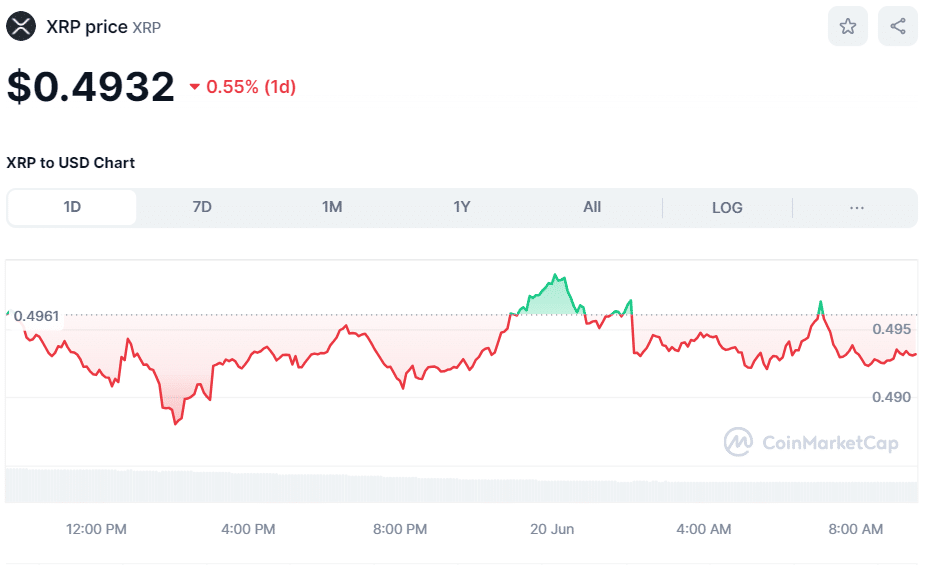
Task: Open the three-dot more options menu
Action: [856, 208]
